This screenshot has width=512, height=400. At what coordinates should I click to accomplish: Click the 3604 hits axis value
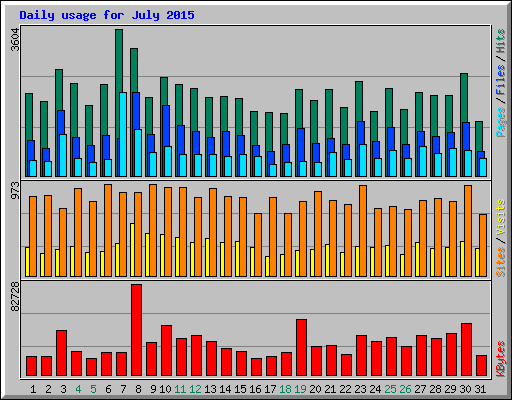15,40
